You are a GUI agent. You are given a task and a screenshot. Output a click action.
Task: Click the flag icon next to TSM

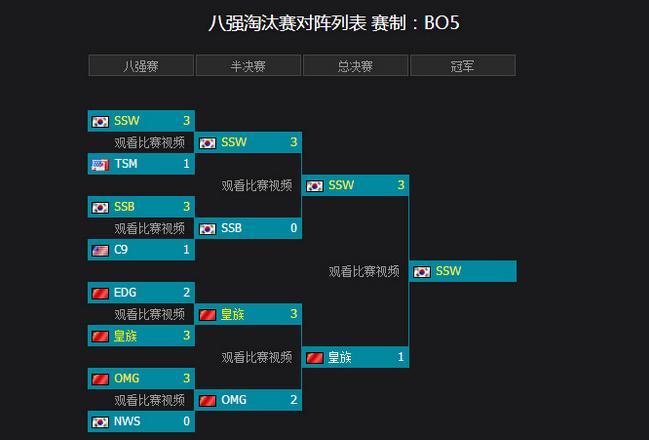coord(100,164)
